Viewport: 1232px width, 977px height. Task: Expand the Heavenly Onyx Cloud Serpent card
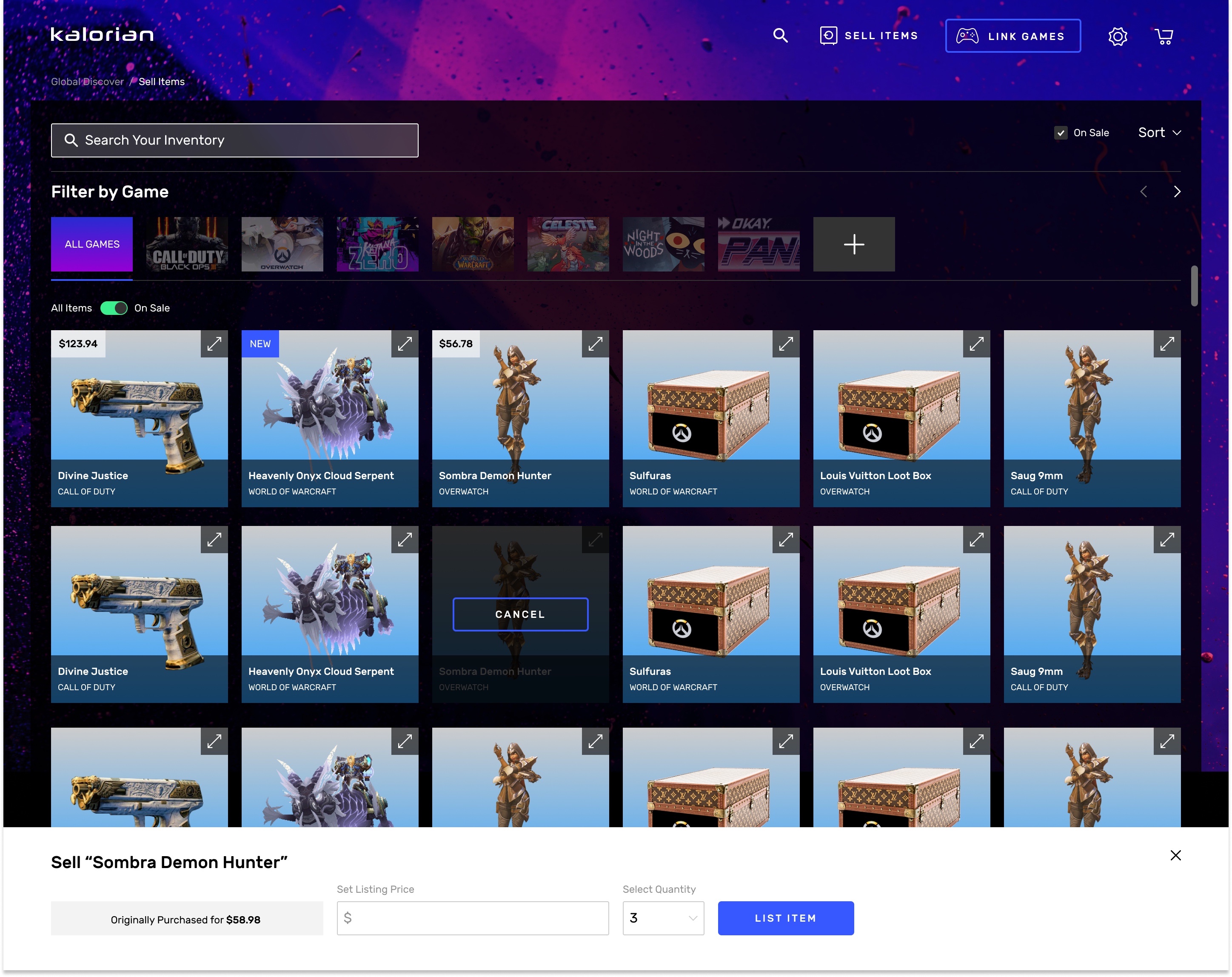[405, 344]
